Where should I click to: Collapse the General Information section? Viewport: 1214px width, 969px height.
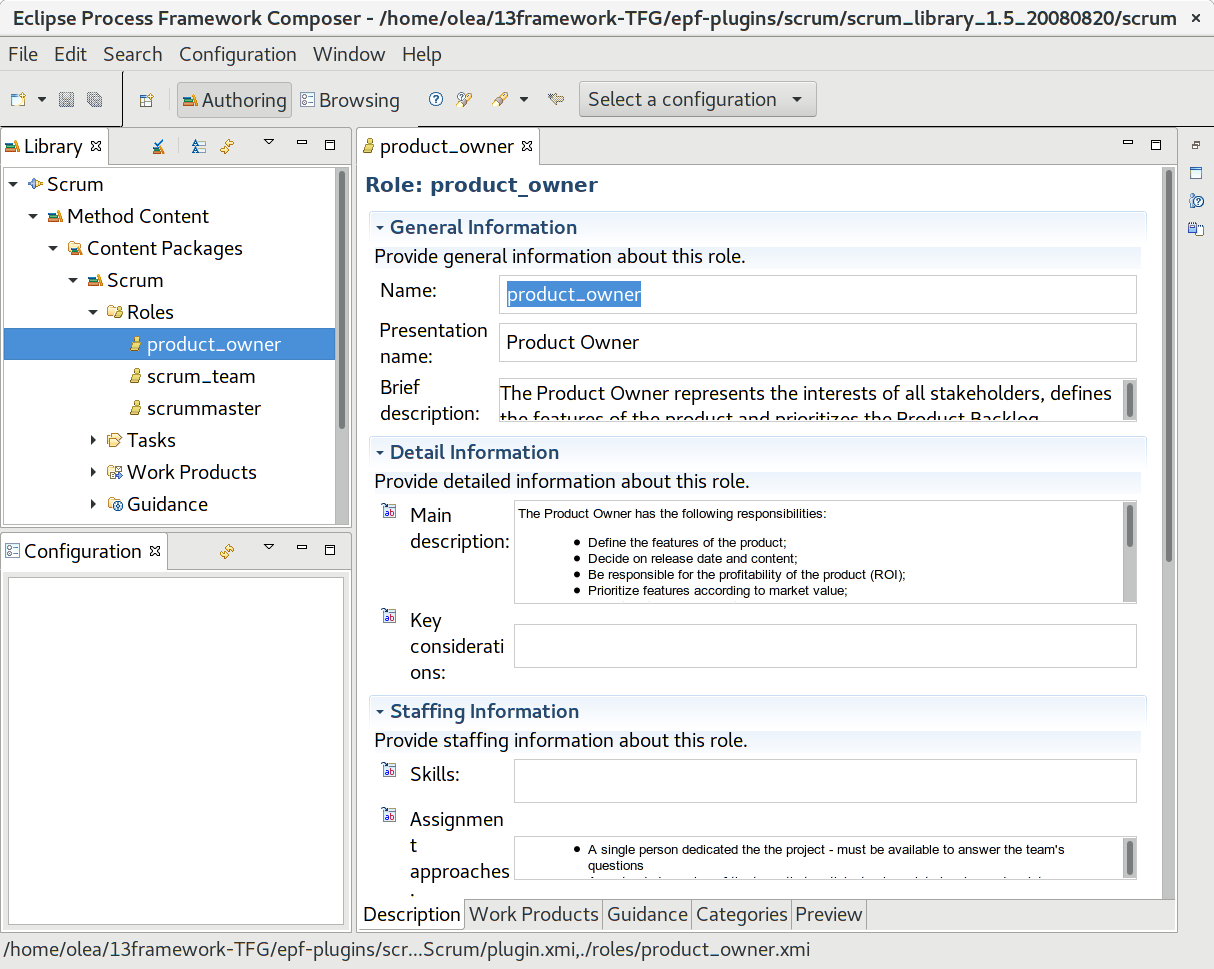(380, 227)
